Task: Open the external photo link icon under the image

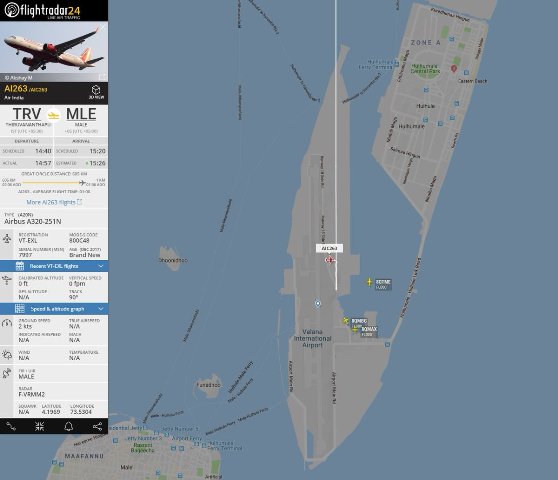Action: pyautogui.click(x=103, y=77)
